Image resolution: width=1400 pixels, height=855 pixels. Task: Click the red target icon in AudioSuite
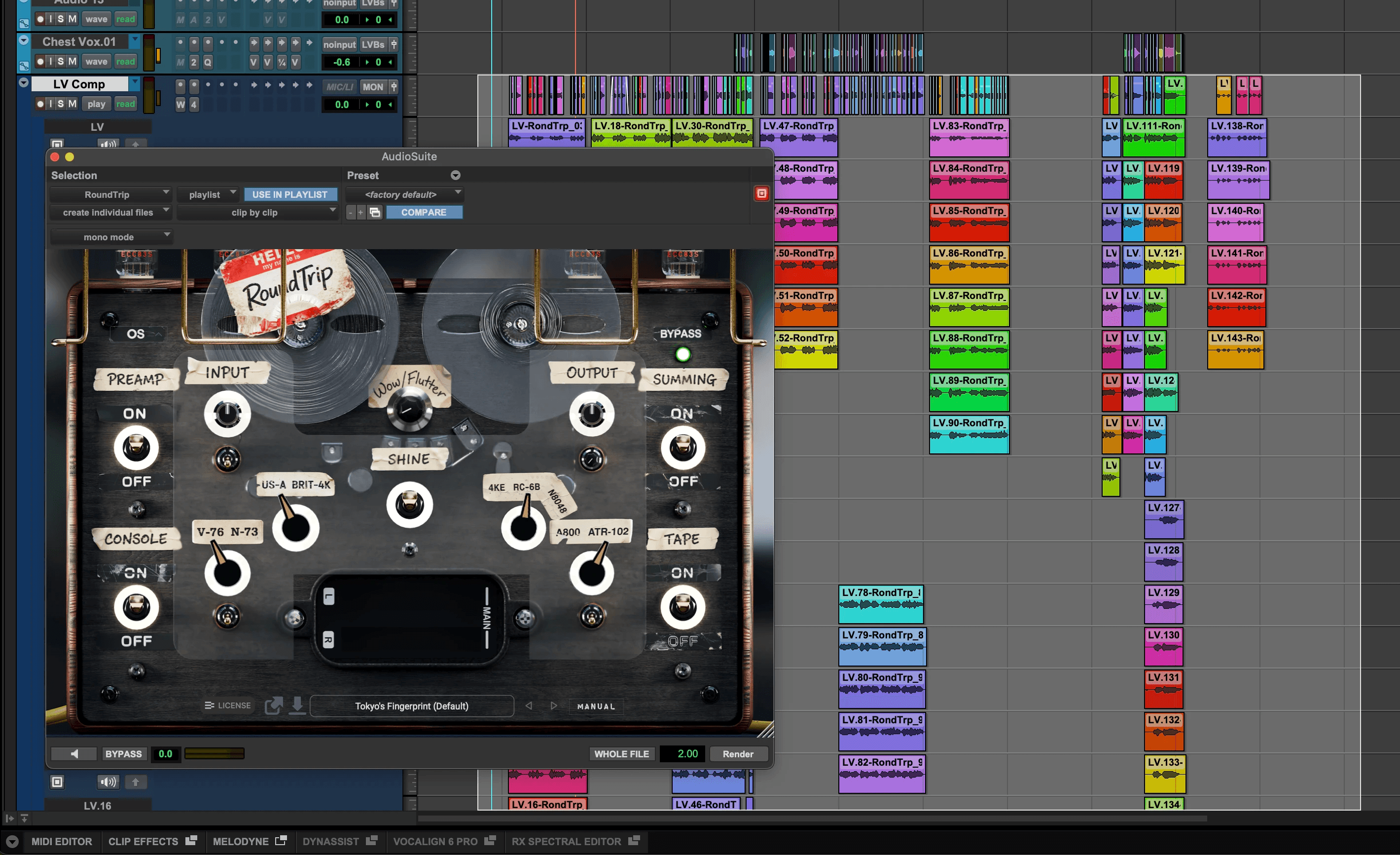(761, 193)
